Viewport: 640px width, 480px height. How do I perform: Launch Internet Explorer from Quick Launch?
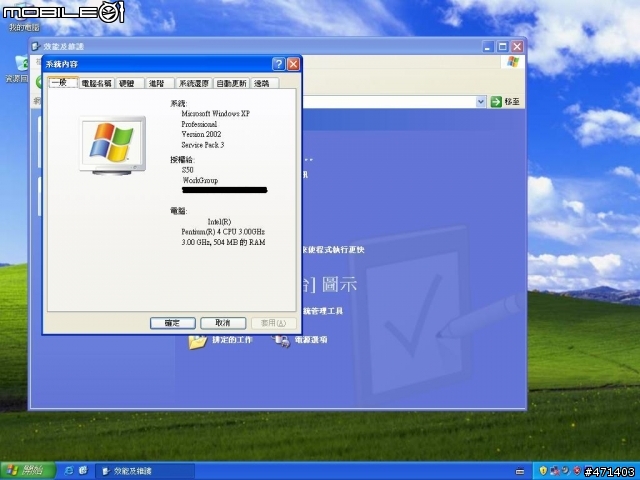coord(69,471)
